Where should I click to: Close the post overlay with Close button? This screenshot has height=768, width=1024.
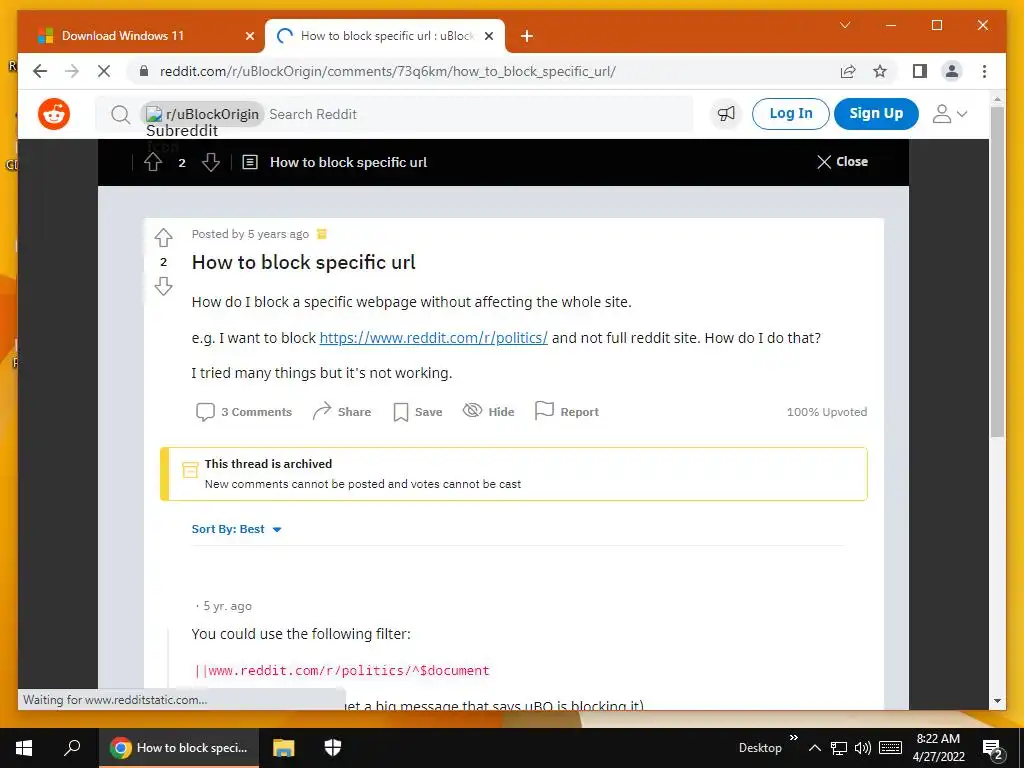click(842, 162)
